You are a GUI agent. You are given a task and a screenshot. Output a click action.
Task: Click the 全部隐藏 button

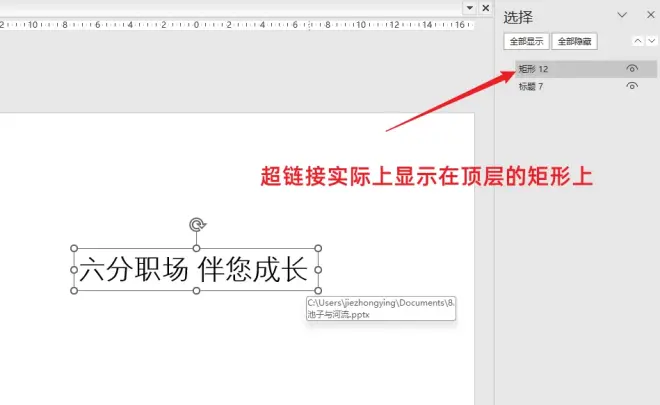point(574,41)
